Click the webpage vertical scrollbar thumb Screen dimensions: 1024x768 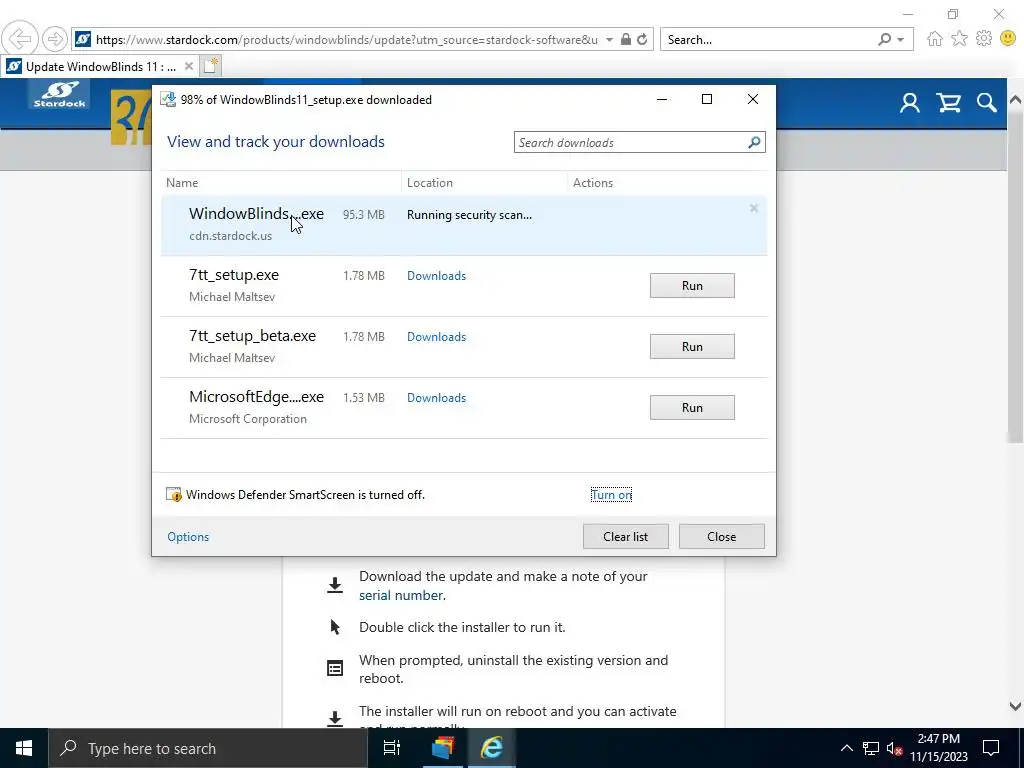coord(1016,276)
